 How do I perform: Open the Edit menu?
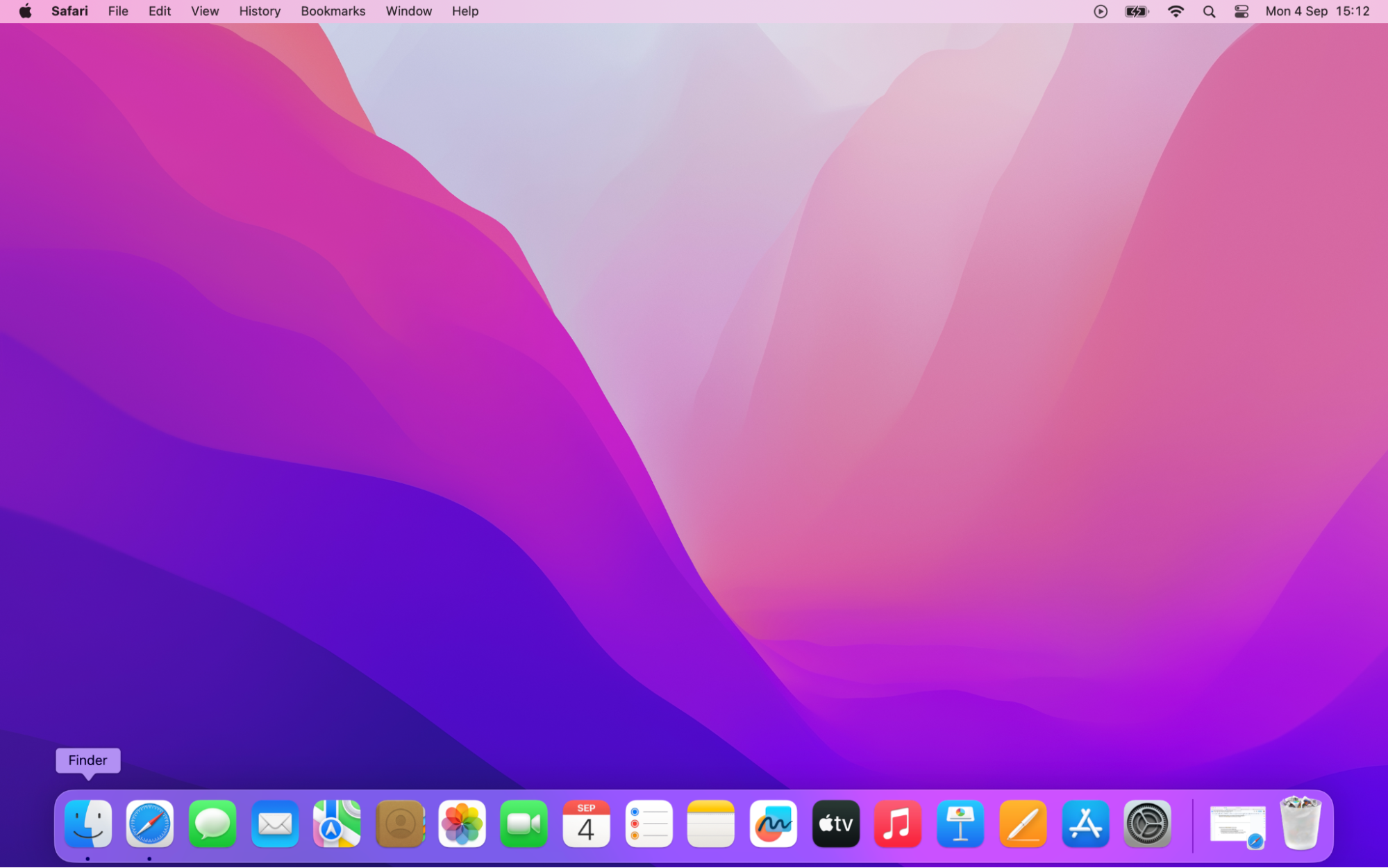(x=160, y=11)
